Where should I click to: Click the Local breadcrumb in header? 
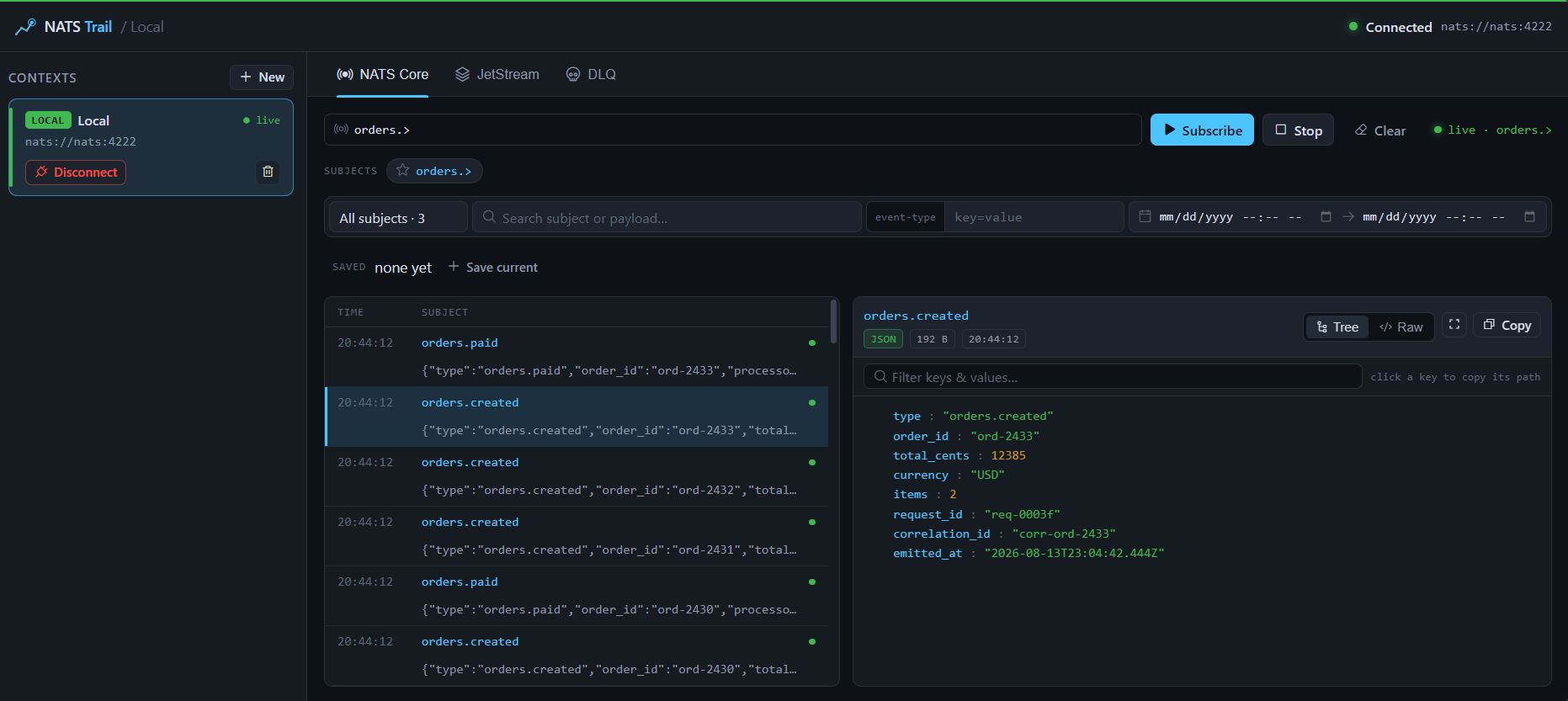point(146,27)
